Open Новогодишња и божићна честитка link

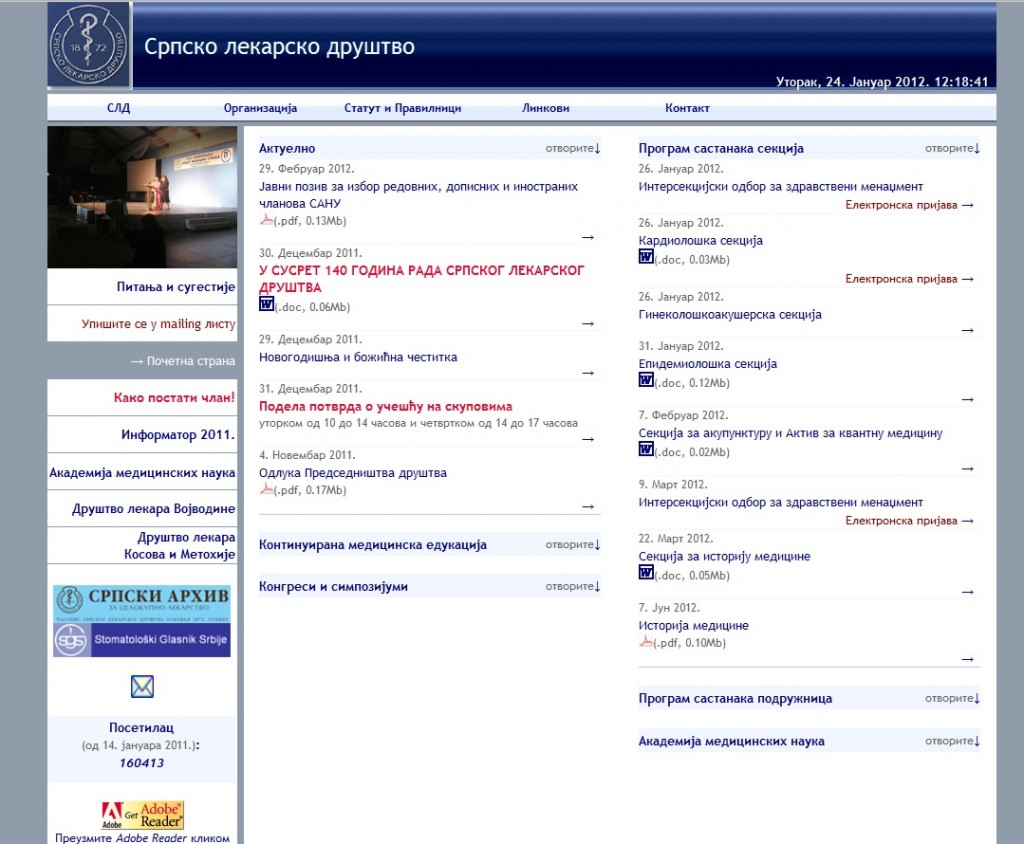(358, 357)
